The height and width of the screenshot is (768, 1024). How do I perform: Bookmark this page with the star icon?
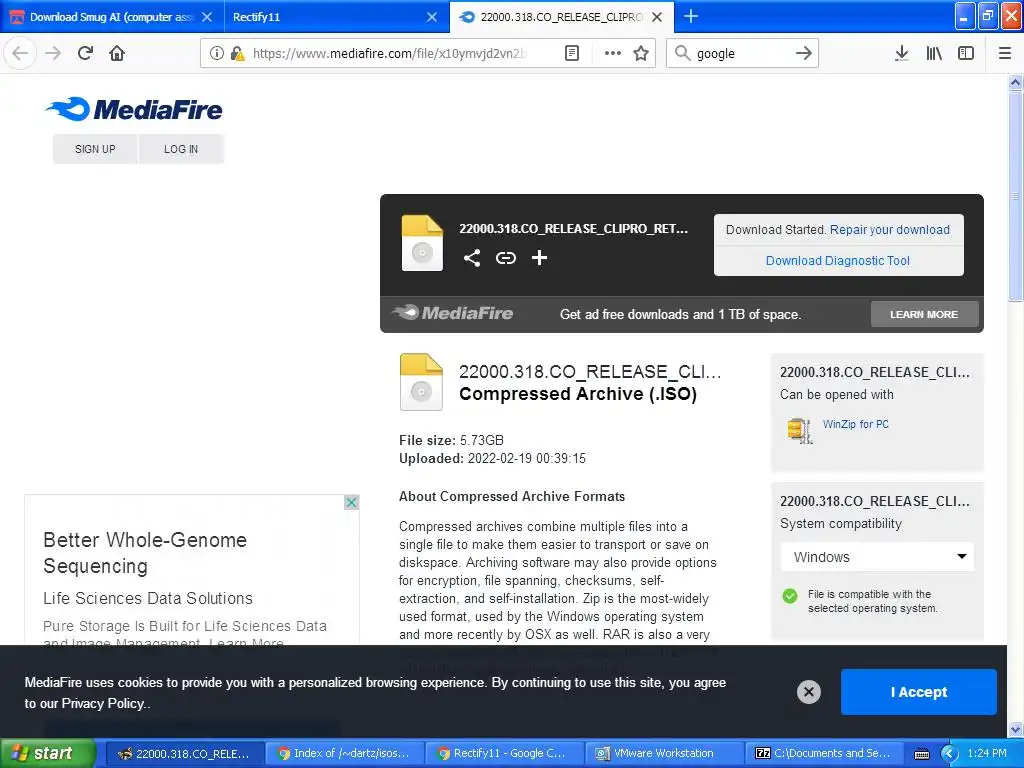(x=641, y=54)
